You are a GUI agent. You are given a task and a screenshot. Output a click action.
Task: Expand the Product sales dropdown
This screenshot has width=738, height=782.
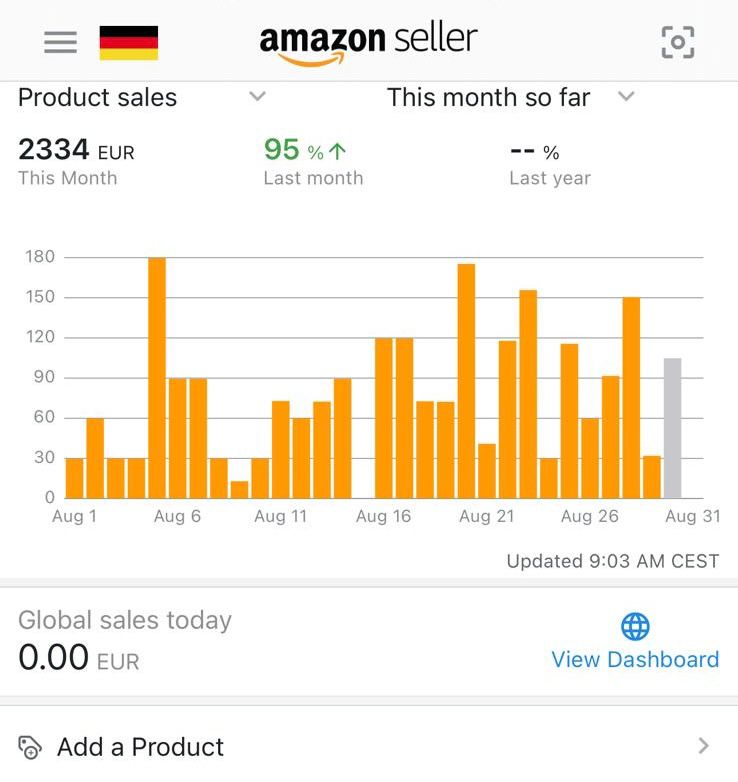[257, 97]
